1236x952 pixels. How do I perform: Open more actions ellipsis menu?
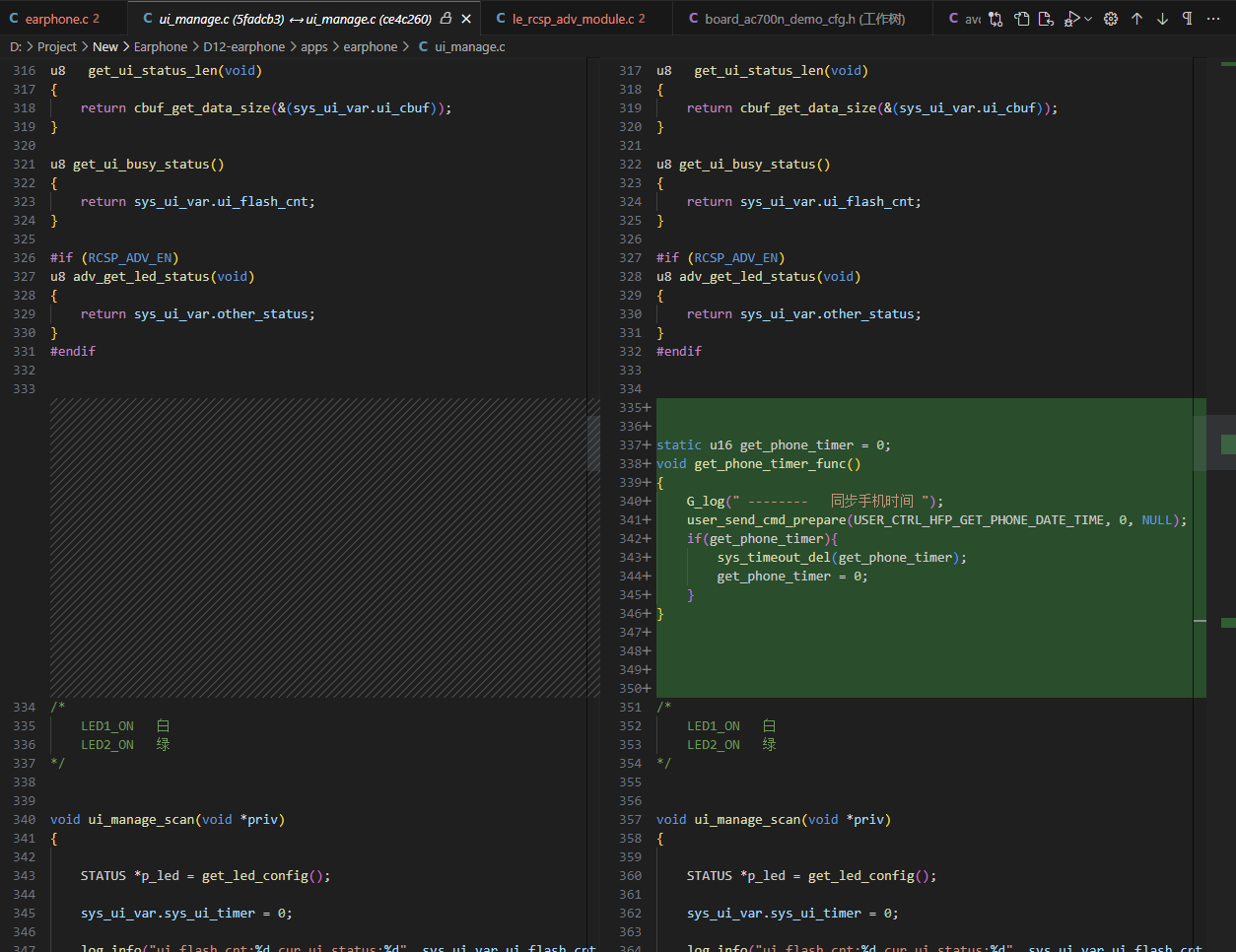(x=1213, y=19)
